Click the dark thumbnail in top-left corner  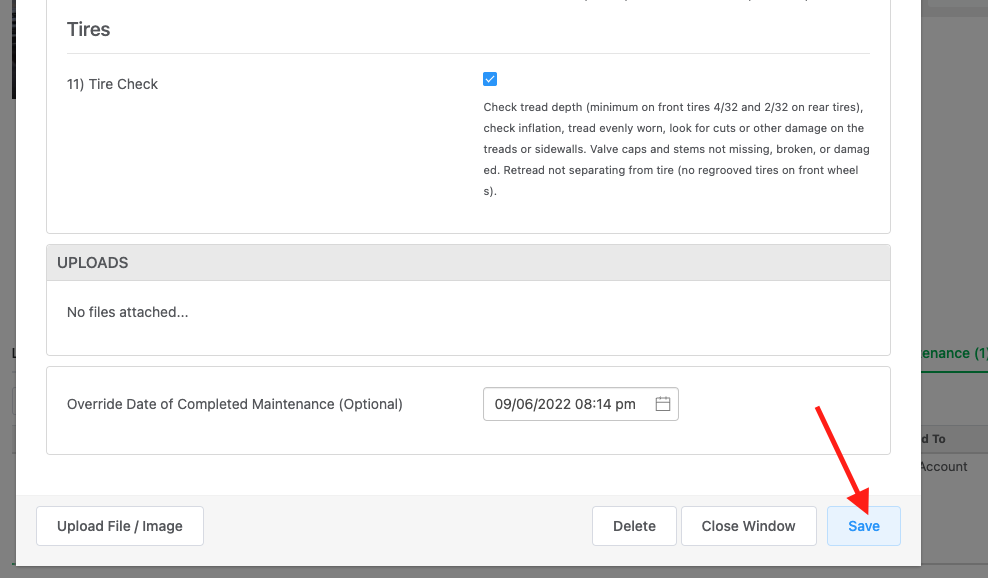coord(12,50)
